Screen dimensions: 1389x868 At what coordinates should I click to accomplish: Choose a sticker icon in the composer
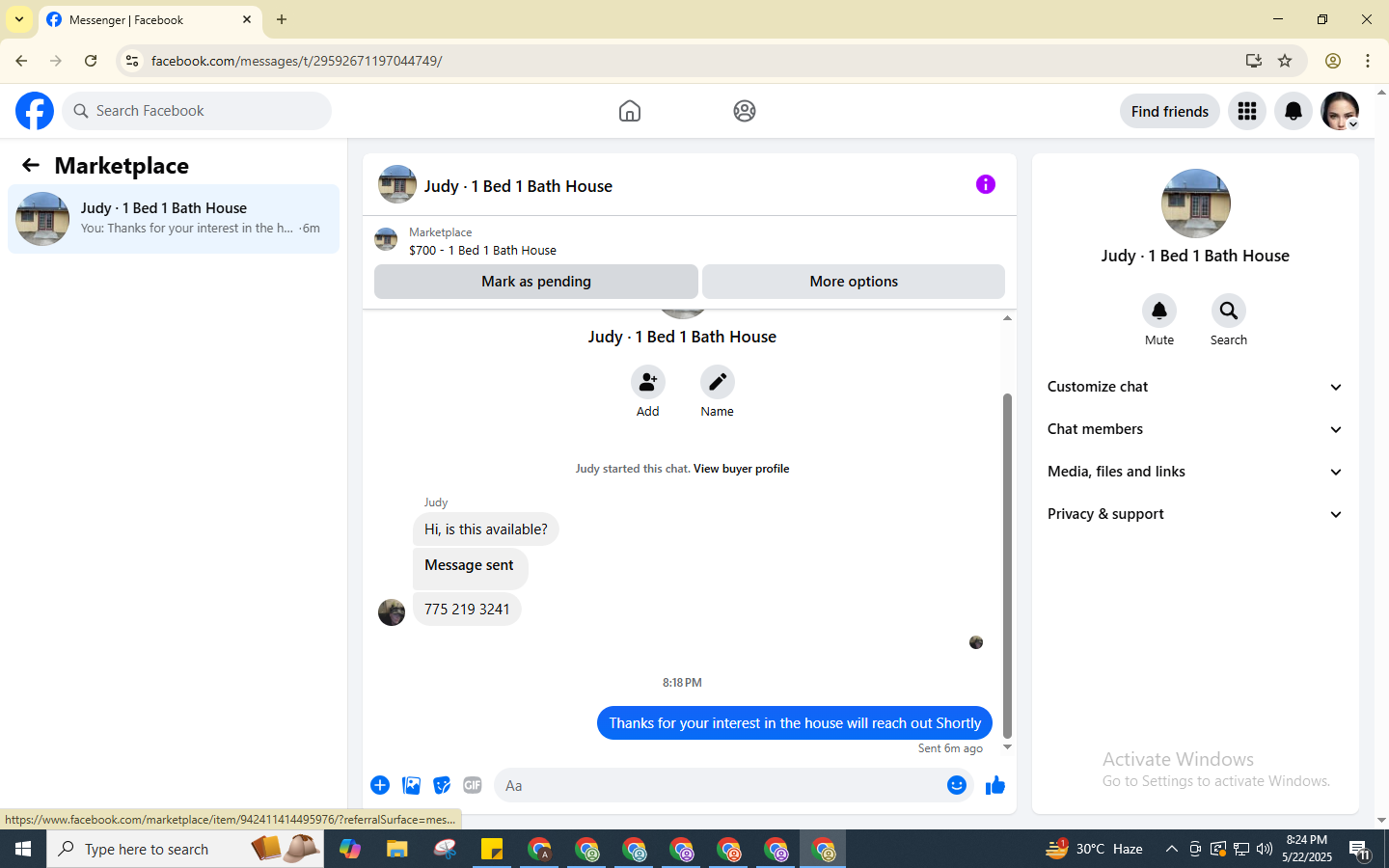pyautogui.click(x=442, y=785)
